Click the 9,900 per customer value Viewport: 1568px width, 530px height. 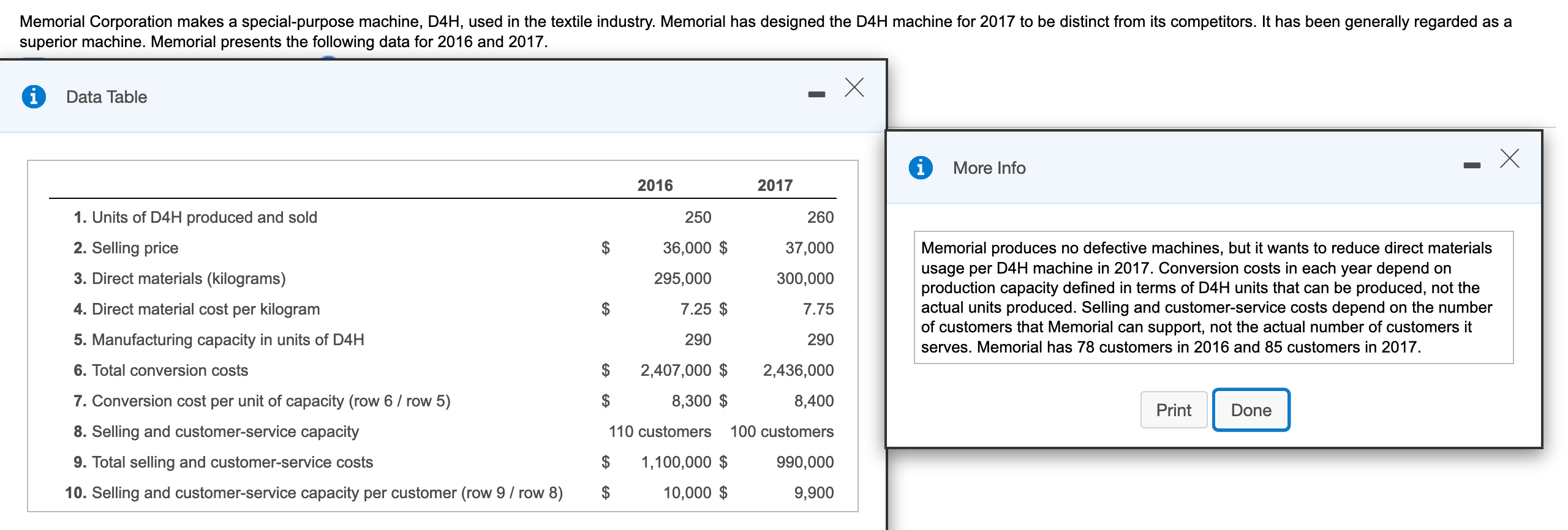click(x=814, y=493)
